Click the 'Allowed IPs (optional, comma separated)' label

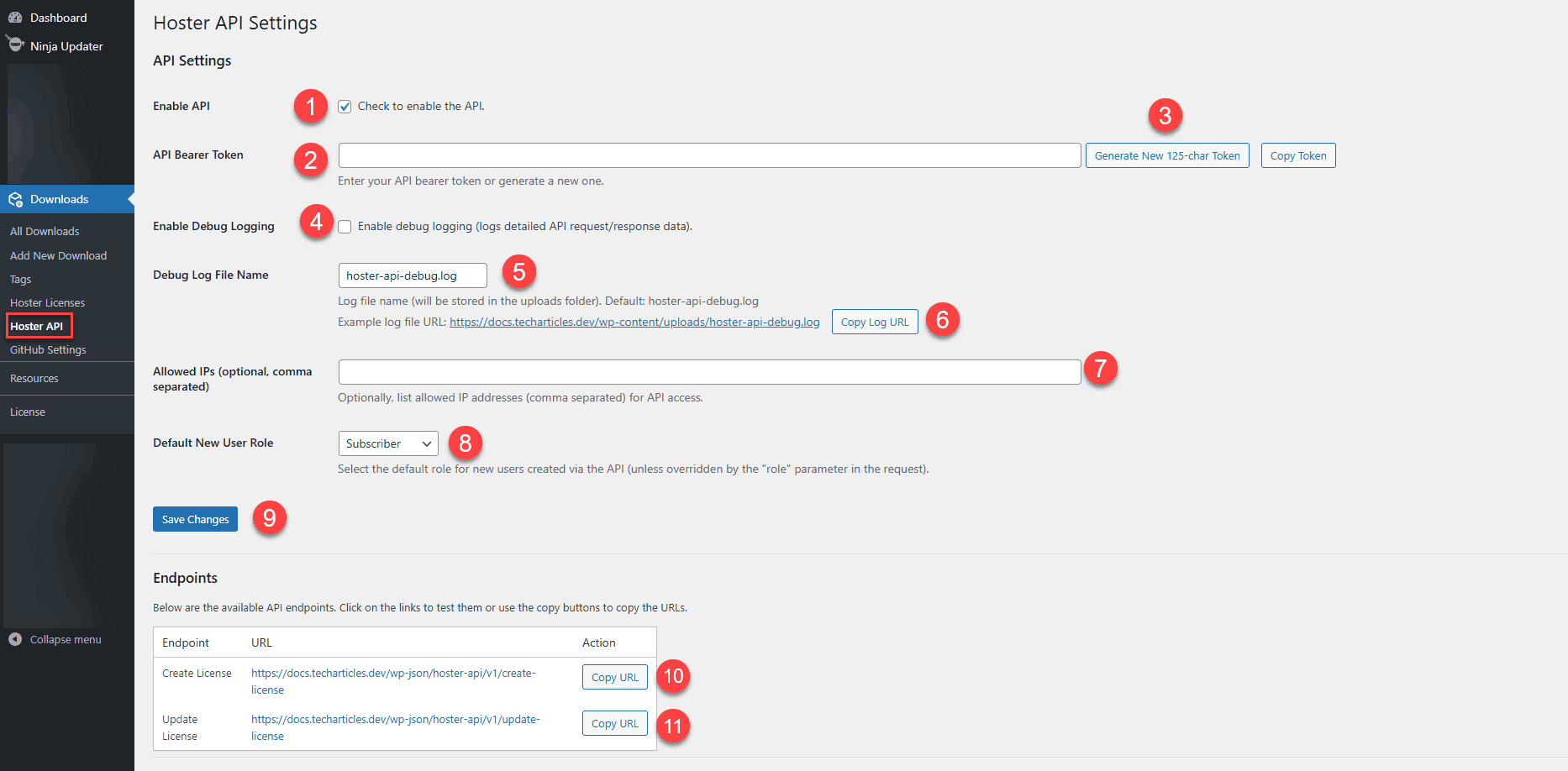pos(233,379)
